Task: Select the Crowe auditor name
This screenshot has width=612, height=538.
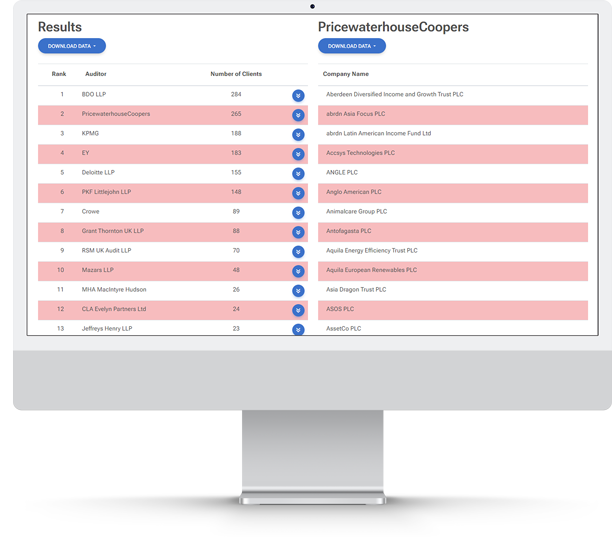Action: 90,211
